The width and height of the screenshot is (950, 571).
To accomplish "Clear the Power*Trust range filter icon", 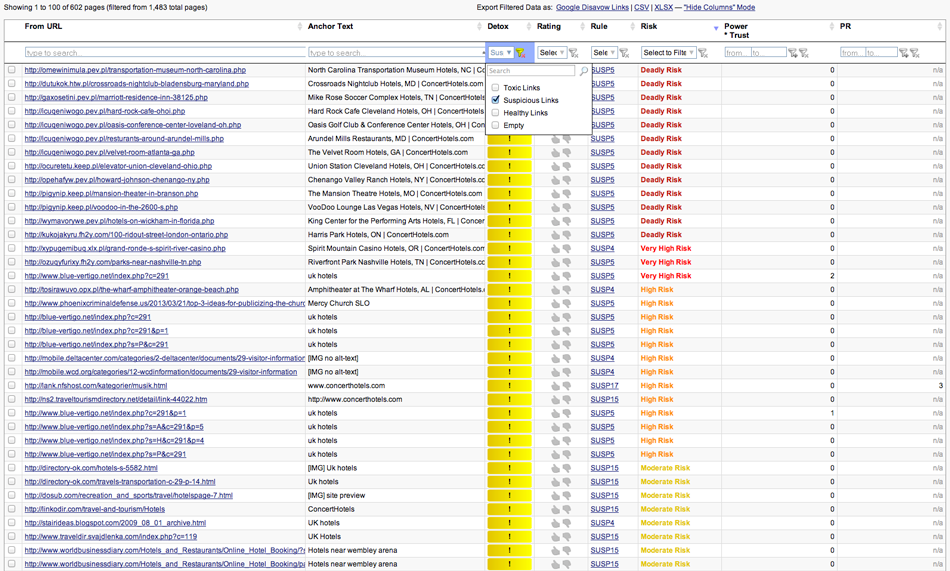I will coord(804,53).
